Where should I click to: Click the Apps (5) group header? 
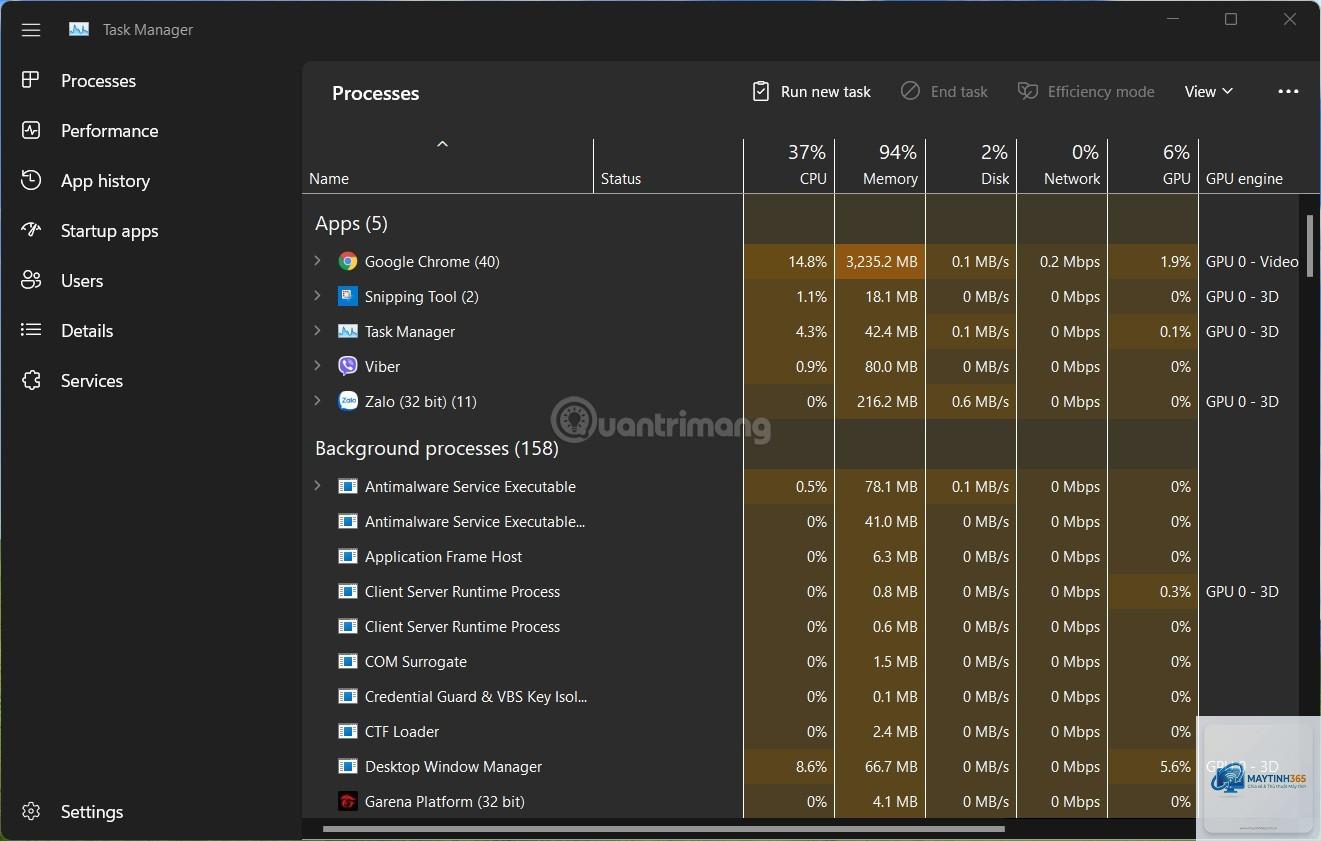pos(351,223)
